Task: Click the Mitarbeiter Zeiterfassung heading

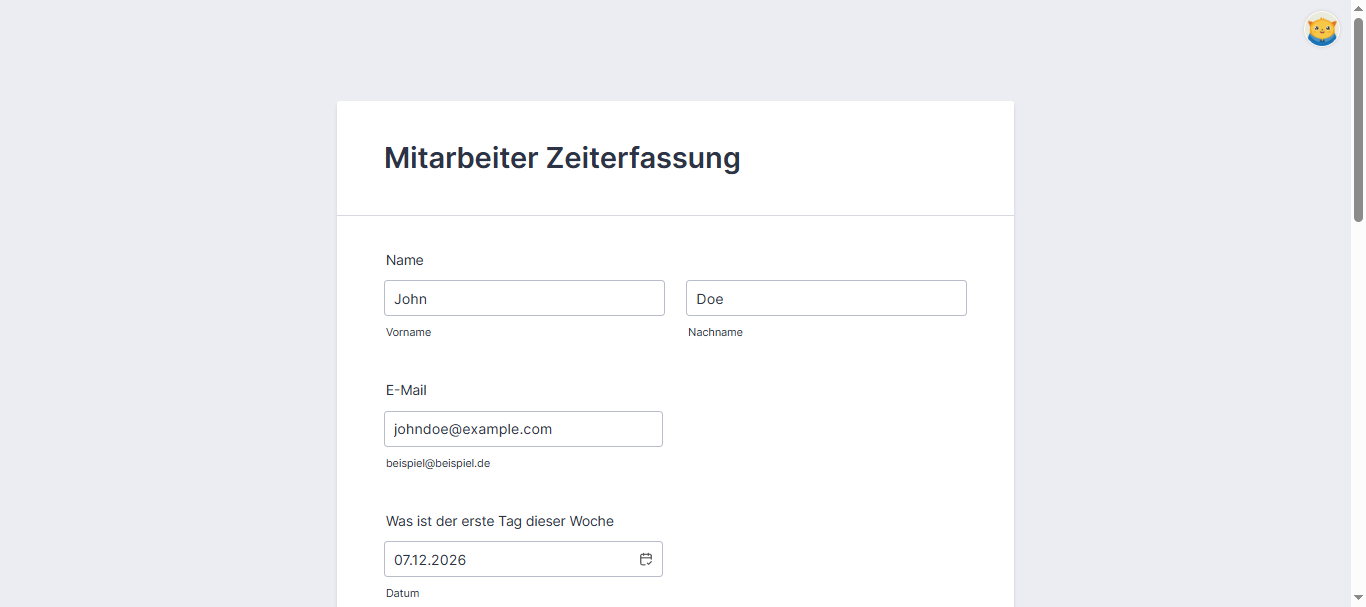Action: pos(562,158)
